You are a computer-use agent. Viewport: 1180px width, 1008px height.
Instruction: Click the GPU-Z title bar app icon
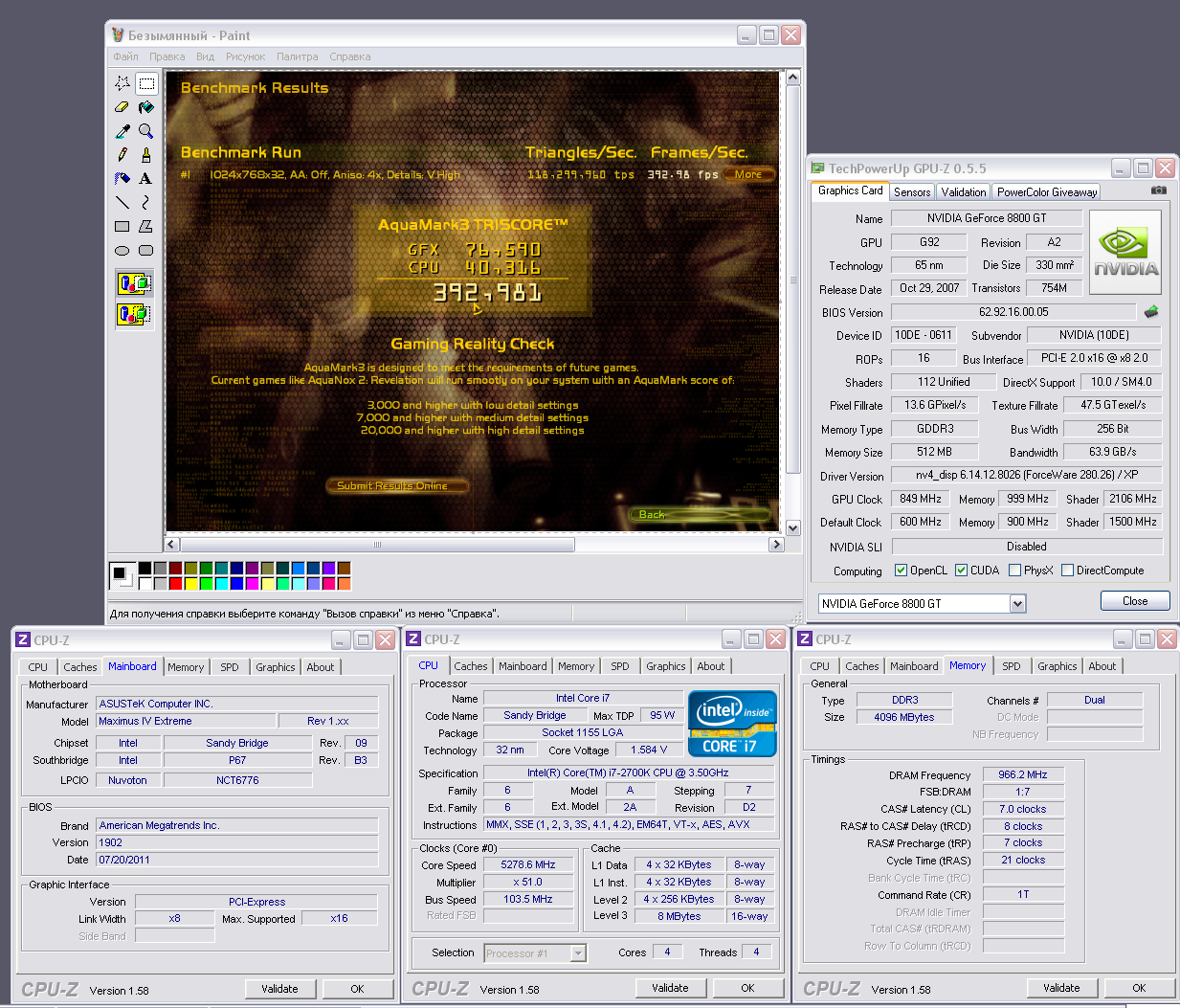(x=817, y=168)
